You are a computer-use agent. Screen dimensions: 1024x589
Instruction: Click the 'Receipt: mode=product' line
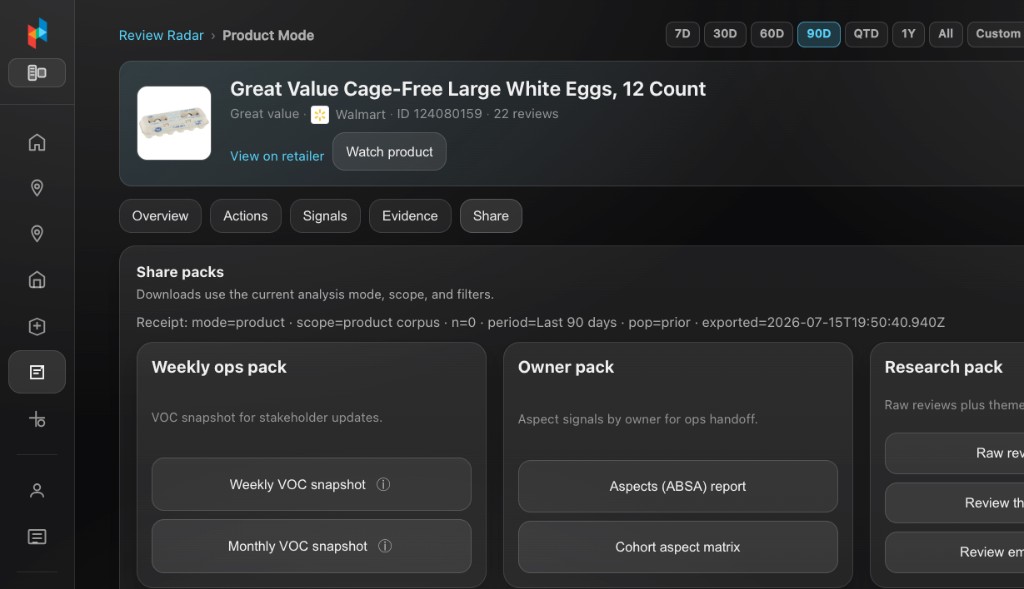[541, 323]
